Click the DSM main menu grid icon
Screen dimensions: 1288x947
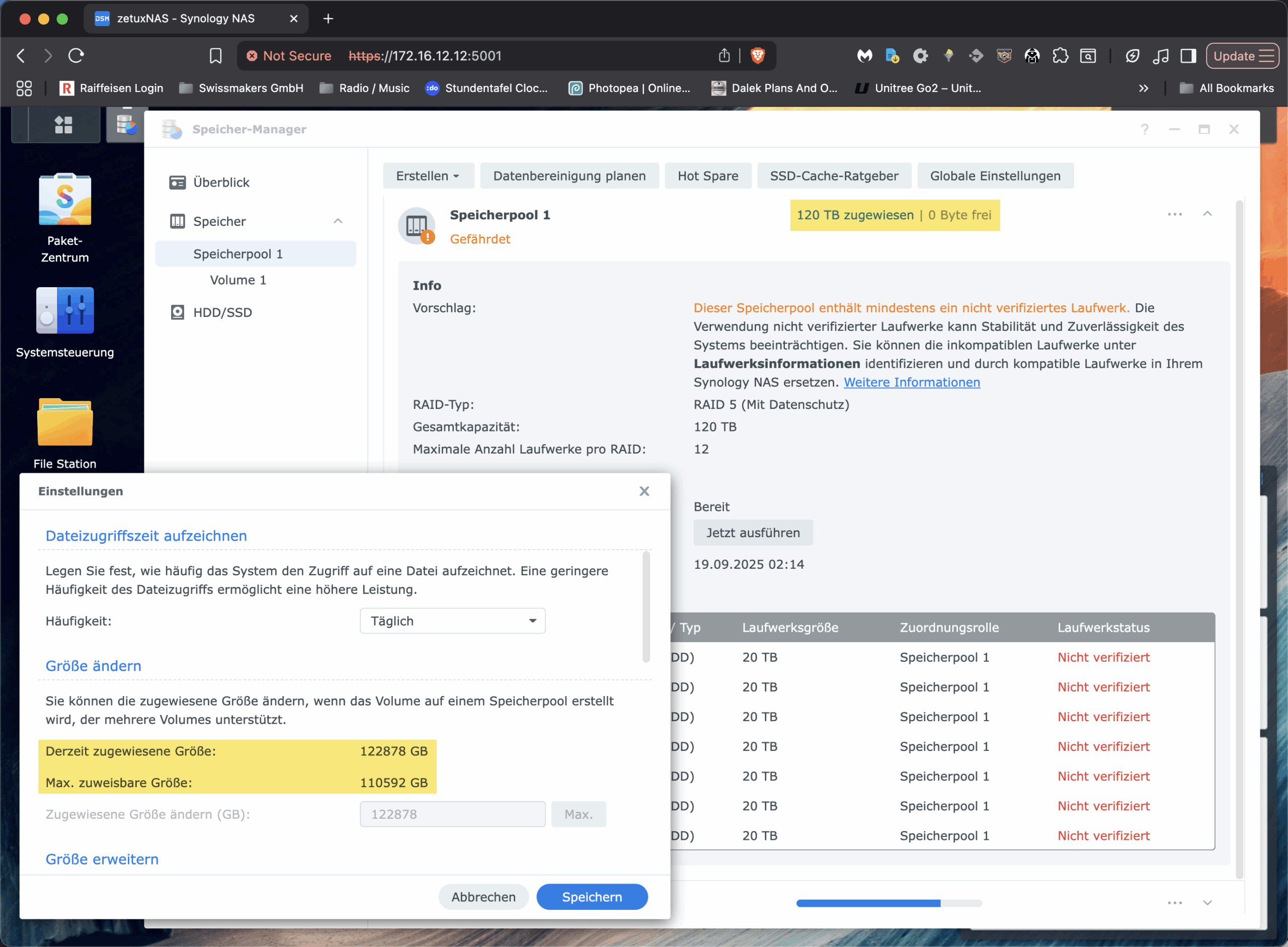(63, 124)
